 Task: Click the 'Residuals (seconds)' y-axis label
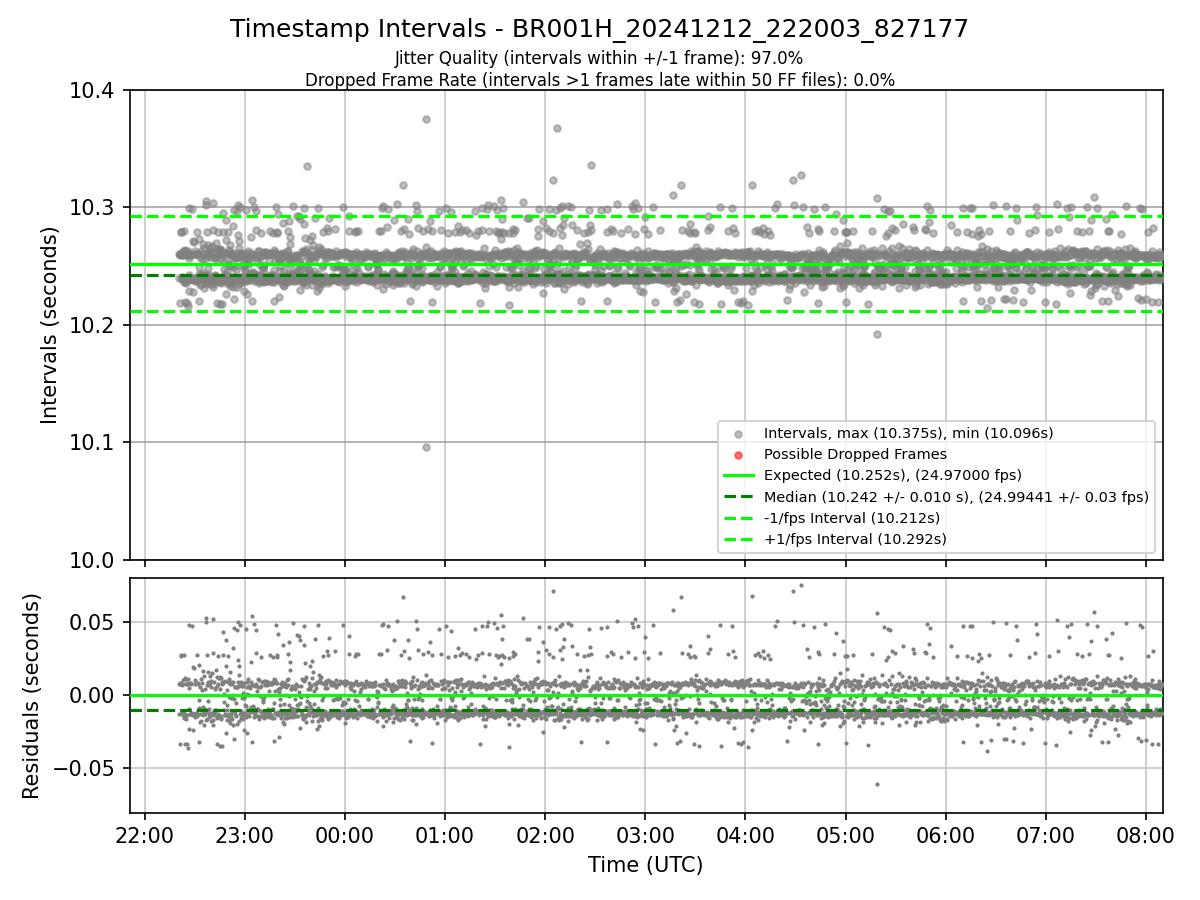[32, 696]
